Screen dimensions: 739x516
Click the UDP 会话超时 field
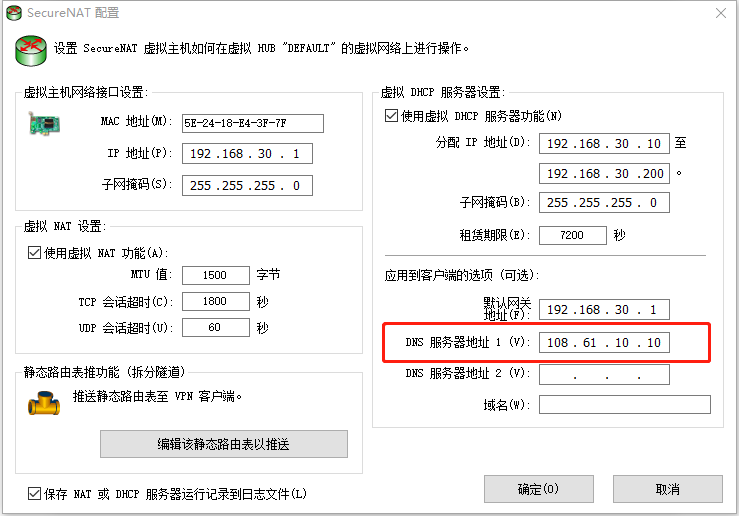point(215,328)
